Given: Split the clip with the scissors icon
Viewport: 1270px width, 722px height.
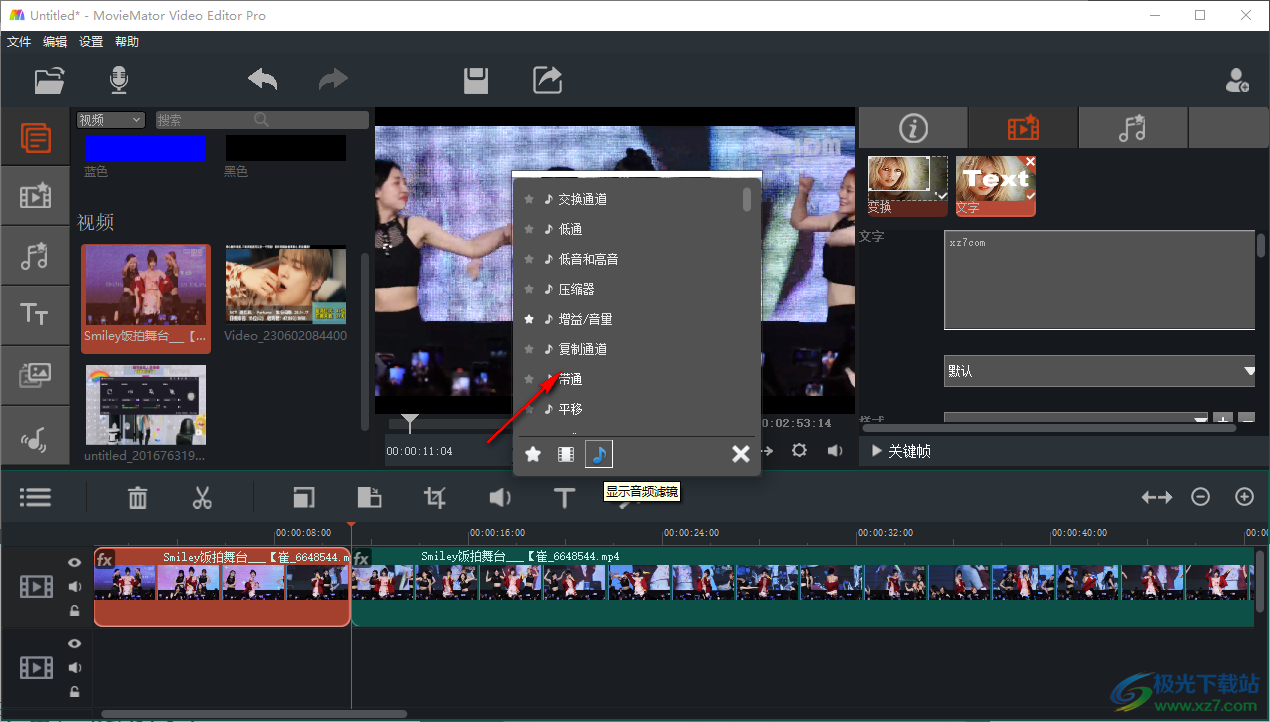Looking at the screenshot, I should coord(202,497).
